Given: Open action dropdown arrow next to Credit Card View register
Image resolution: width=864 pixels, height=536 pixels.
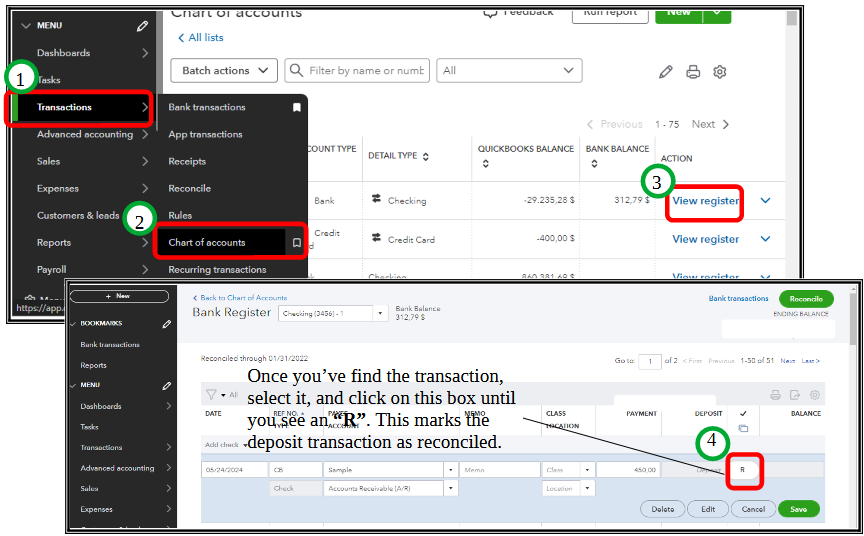Looking at the screenshot, I should [x=765, y=239].
